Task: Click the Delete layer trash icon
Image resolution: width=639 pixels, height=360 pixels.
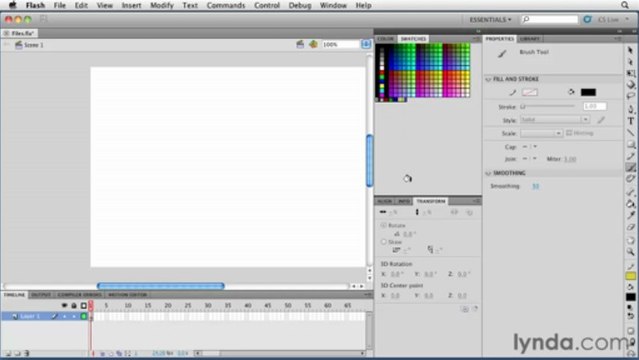Action: pos(26,353)
